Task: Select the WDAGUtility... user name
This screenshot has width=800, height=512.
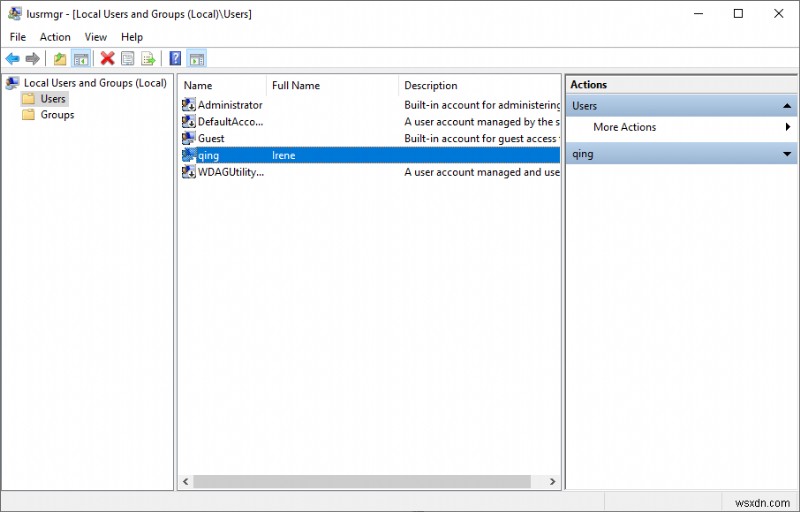Action: (x=231, y=172)
